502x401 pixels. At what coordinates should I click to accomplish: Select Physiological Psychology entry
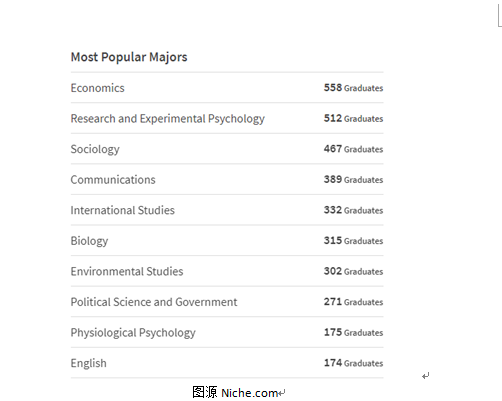coord(133,333)
